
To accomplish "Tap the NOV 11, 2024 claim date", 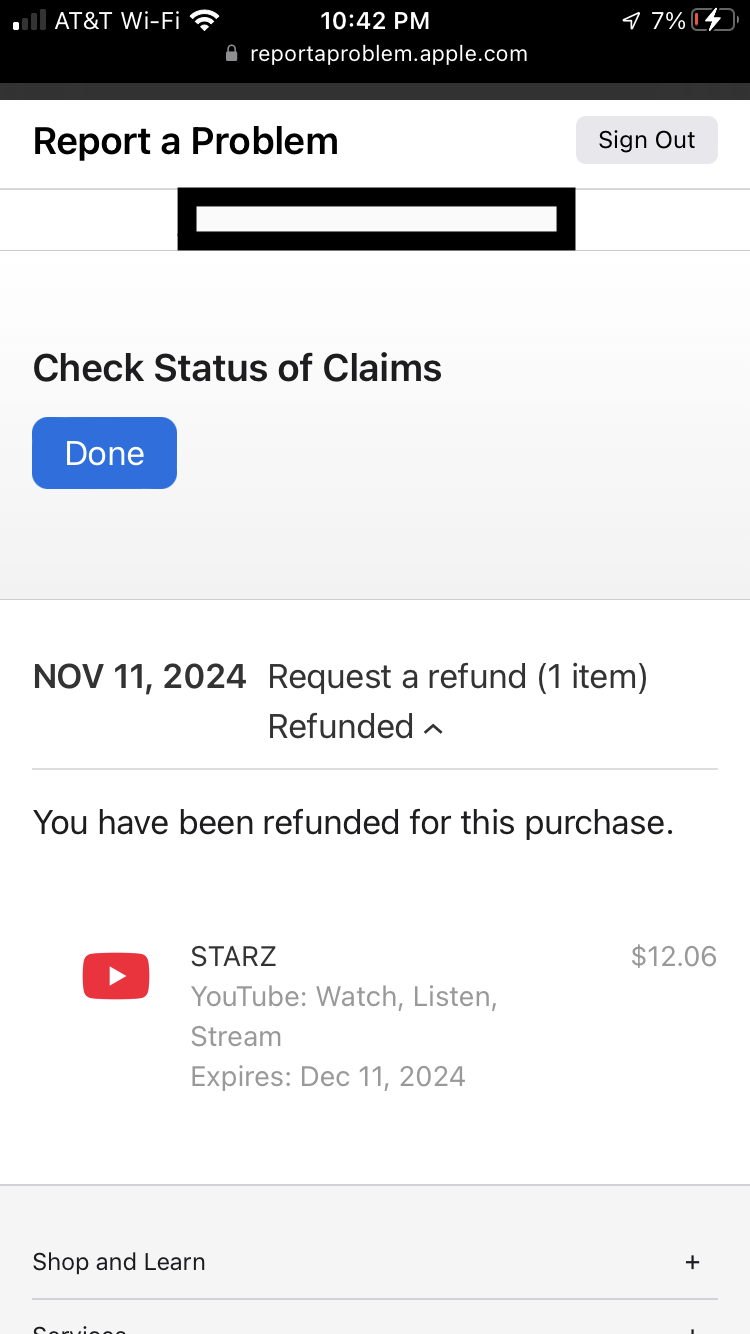I will (139, 677).
